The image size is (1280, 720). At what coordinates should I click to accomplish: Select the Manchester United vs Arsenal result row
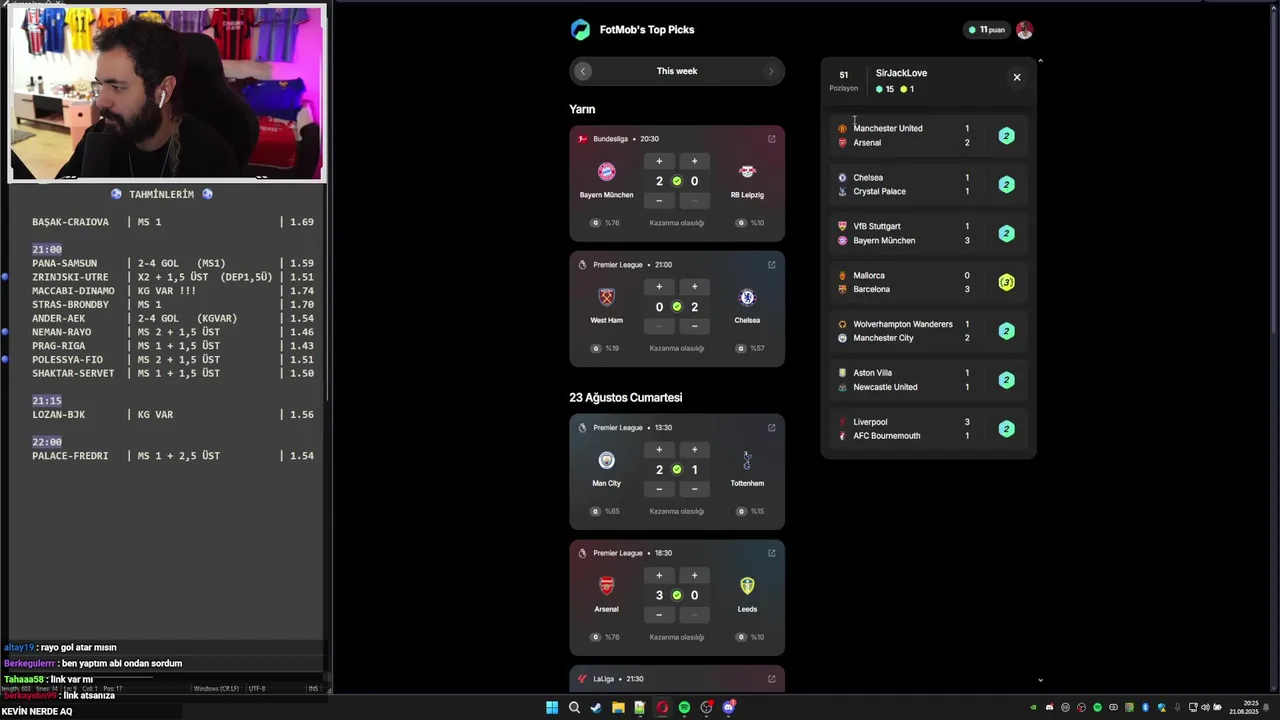pyautogui.click(x=929, y=136)
